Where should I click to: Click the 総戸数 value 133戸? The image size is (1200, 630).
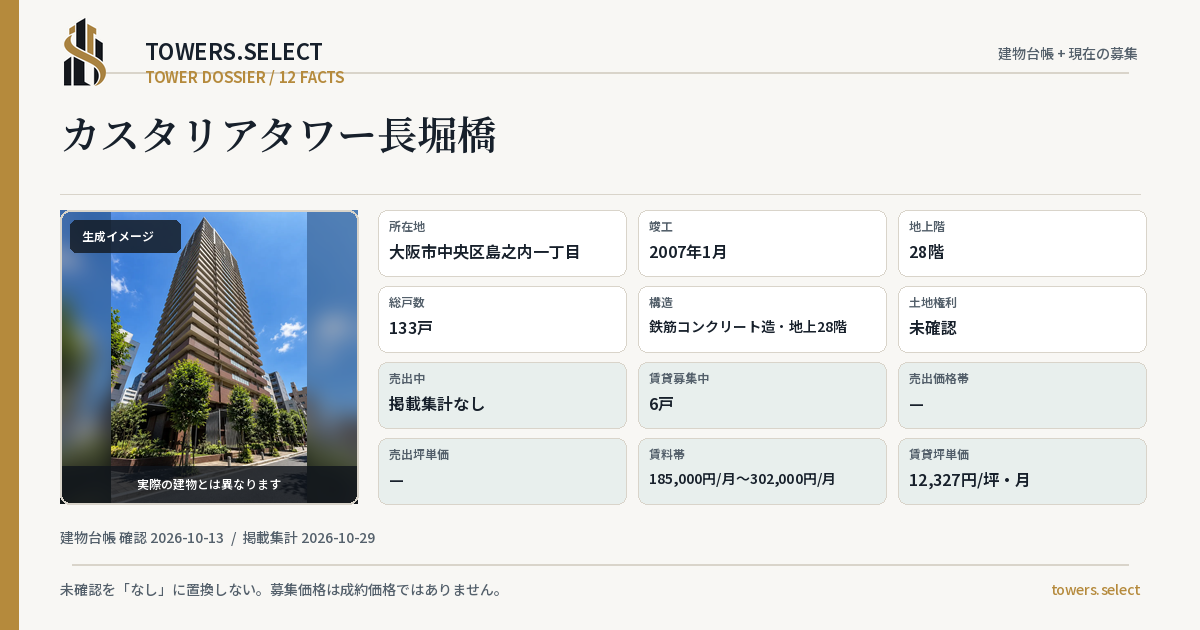pyautogui.click(x=411, y=328)
